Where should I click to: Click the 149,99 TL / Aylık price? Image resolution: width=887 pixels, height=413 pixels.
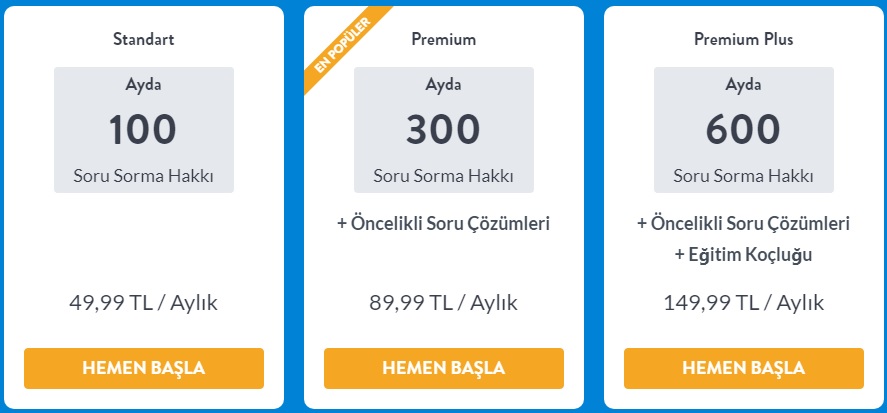click(743, 303)
